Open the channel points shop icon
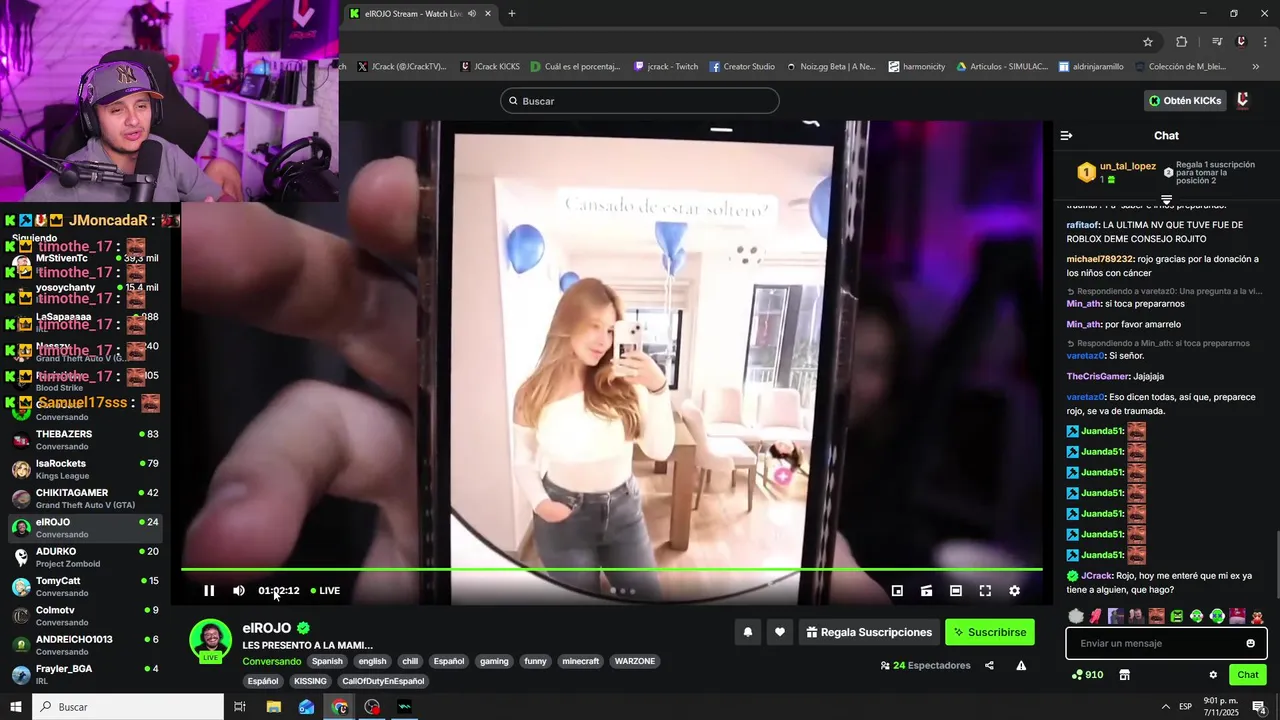 tap(1124, 675)
